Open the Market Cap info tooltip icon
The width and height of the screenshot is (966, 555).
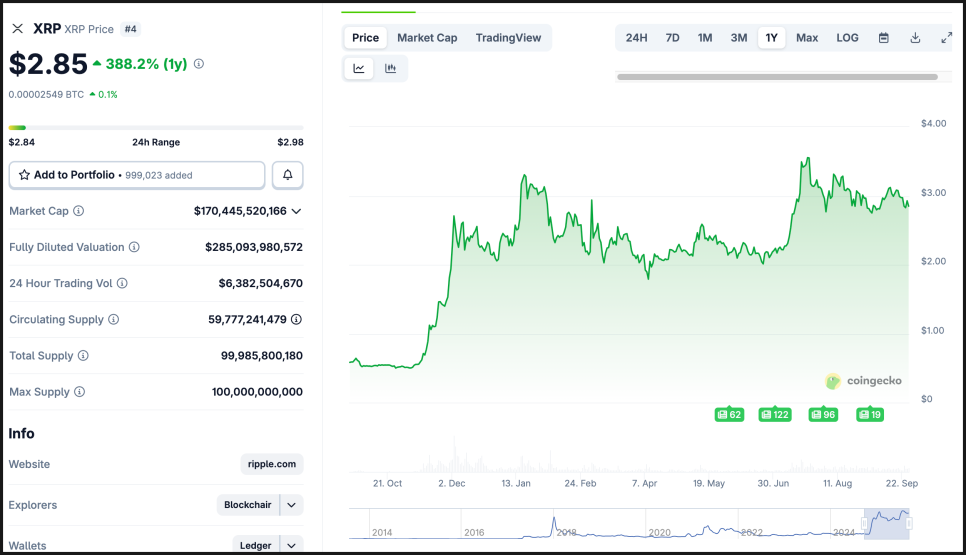click(x=79, y=211)
